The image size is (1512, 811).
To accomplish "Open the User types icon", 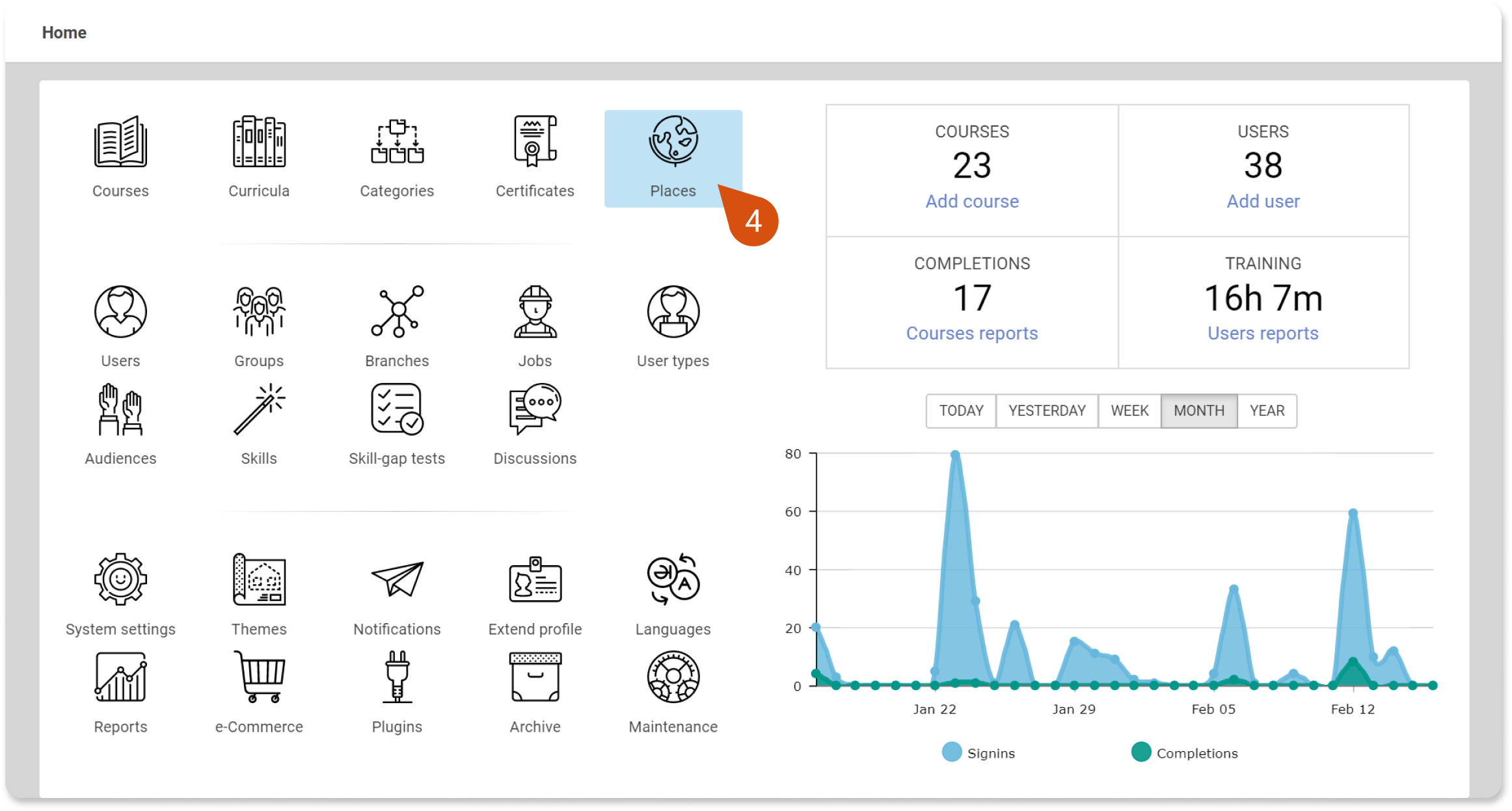I will pyautogui.click(x=673, y=312).
